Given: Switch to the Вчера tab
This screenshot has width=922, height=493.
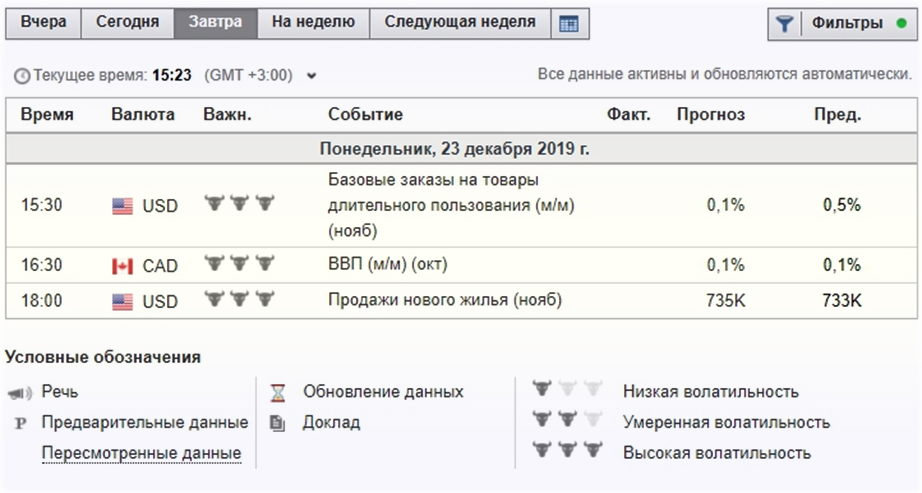Looking at the screenshot, I should pyautogui.click(x=43, y=23).
